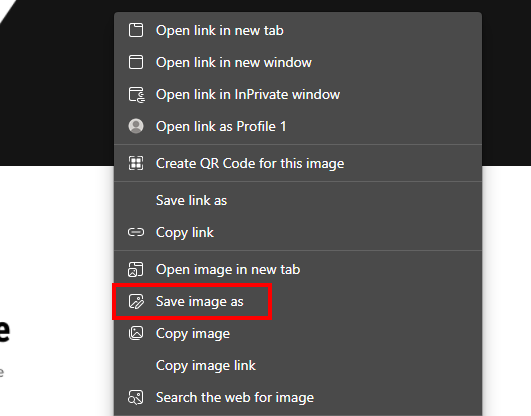Select Open link in new window
Viewport: 531px width, 416px height.
(x=298, y=62)
